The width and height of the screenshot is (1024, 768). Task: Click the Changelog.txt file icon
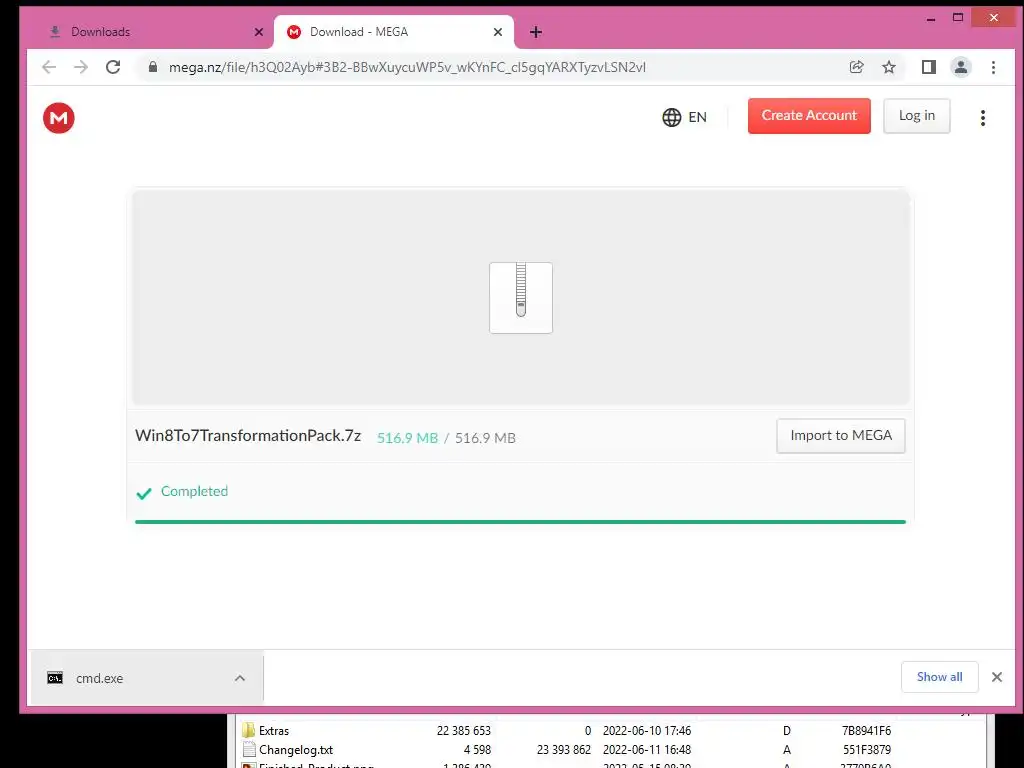248,750
